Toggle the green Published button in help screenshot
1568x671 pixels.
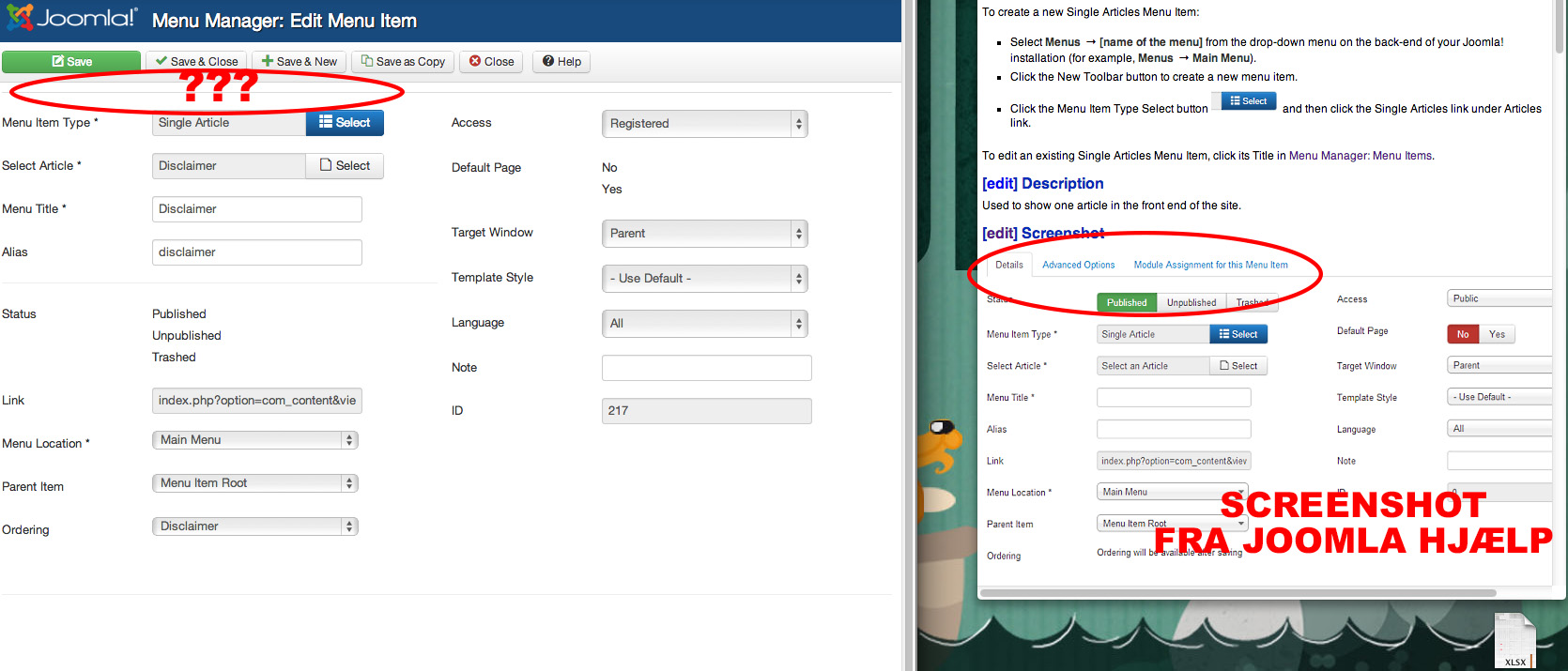click(x=1127, y=303)
